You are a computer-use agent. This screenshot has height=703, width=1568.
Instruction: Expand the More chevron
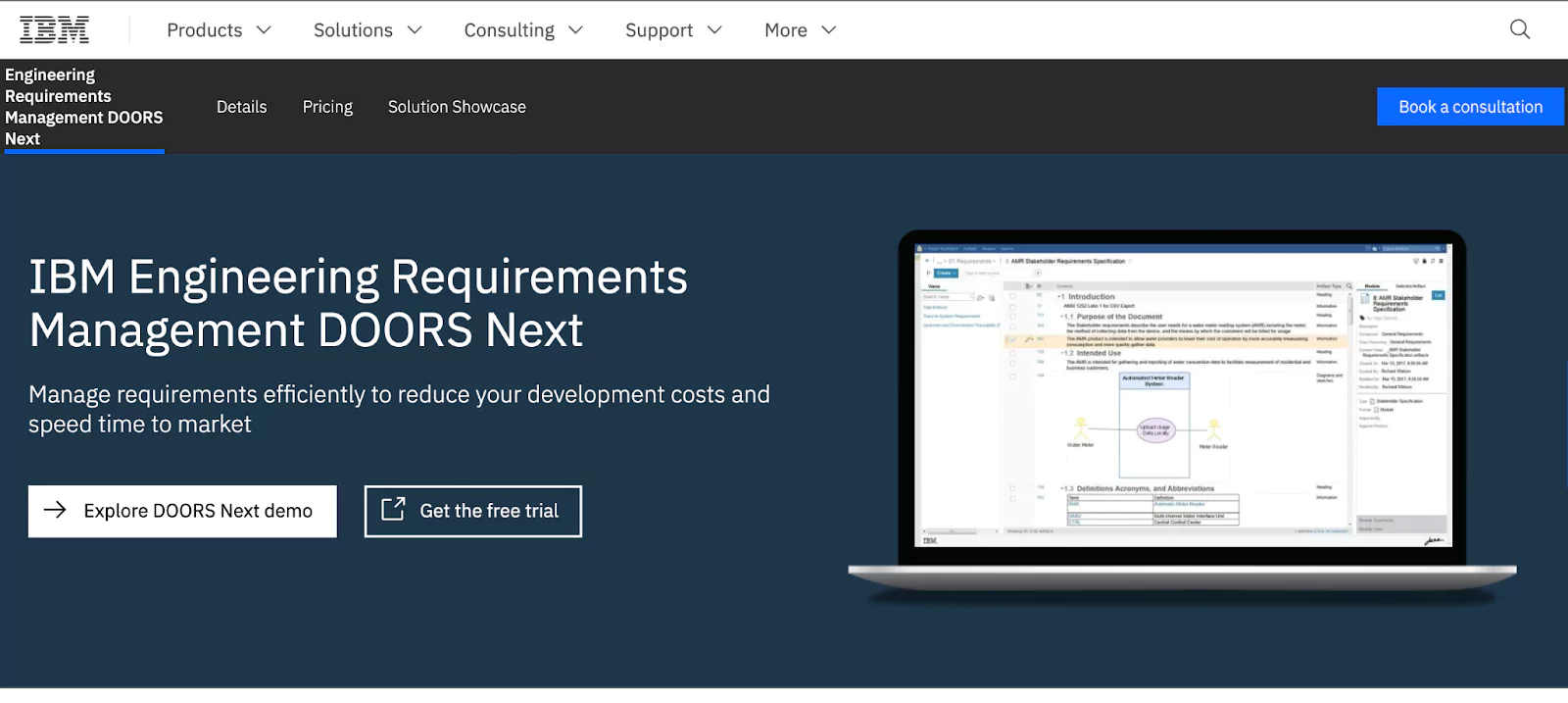pyautogui.click(x=829, y=30)
